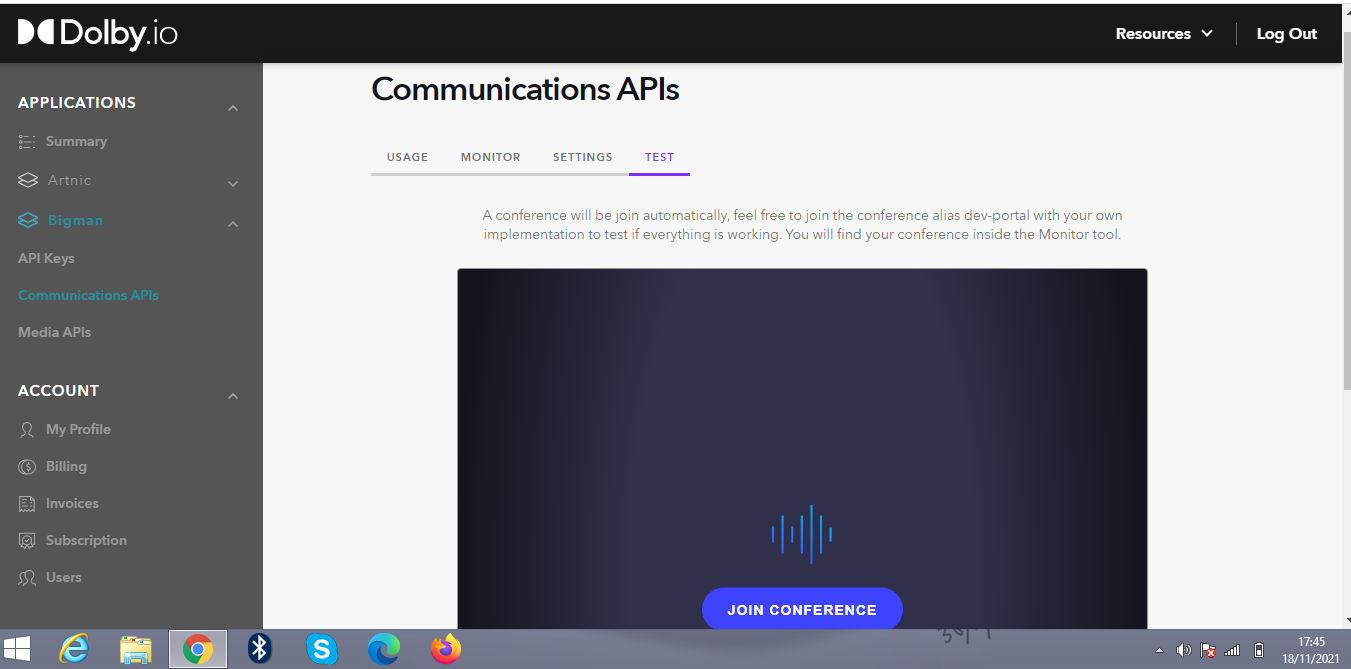Viewport: 1351px width, 669px height.
Task: Open Communications APIs in the sidebar
Action: tap(88, 295)
